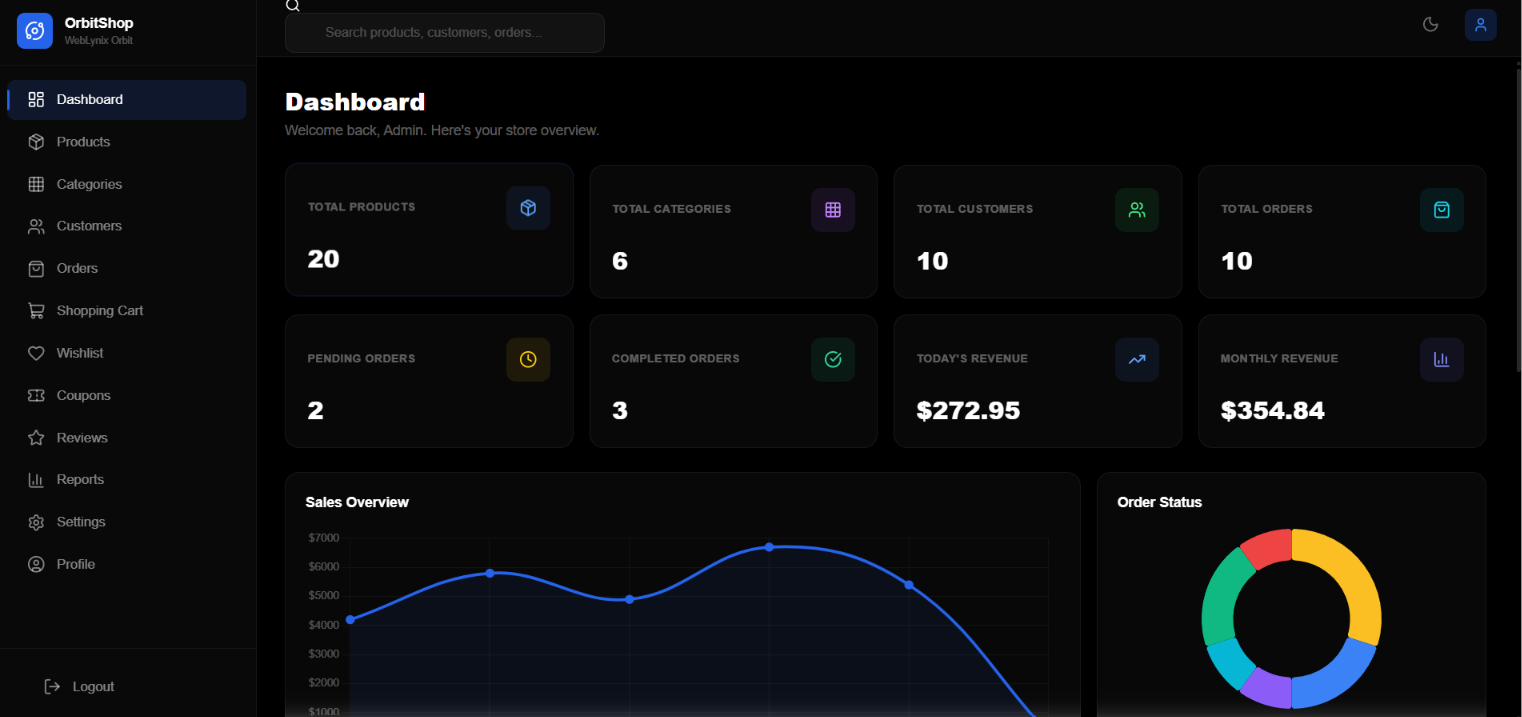
Task: Open the user avatar menu
Action: [x=1480, y=25]
